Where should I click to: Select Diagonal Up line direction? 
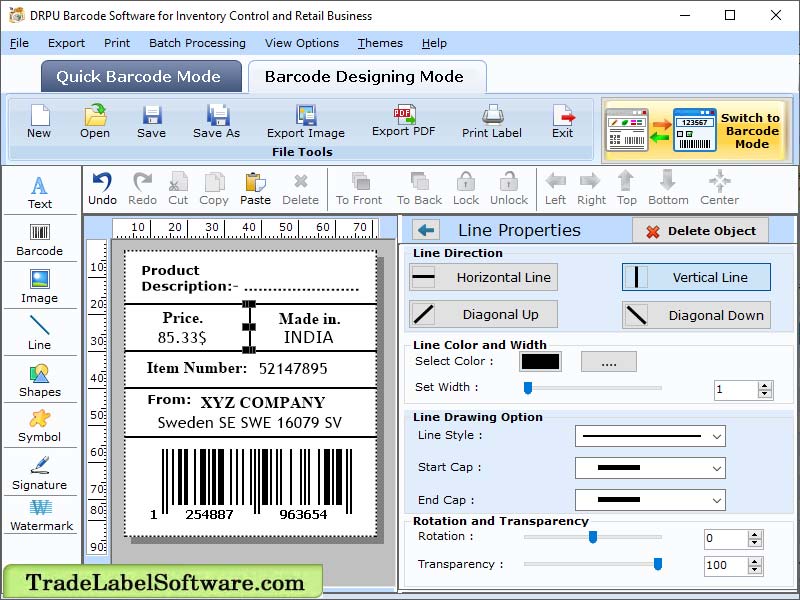(483, 315)
